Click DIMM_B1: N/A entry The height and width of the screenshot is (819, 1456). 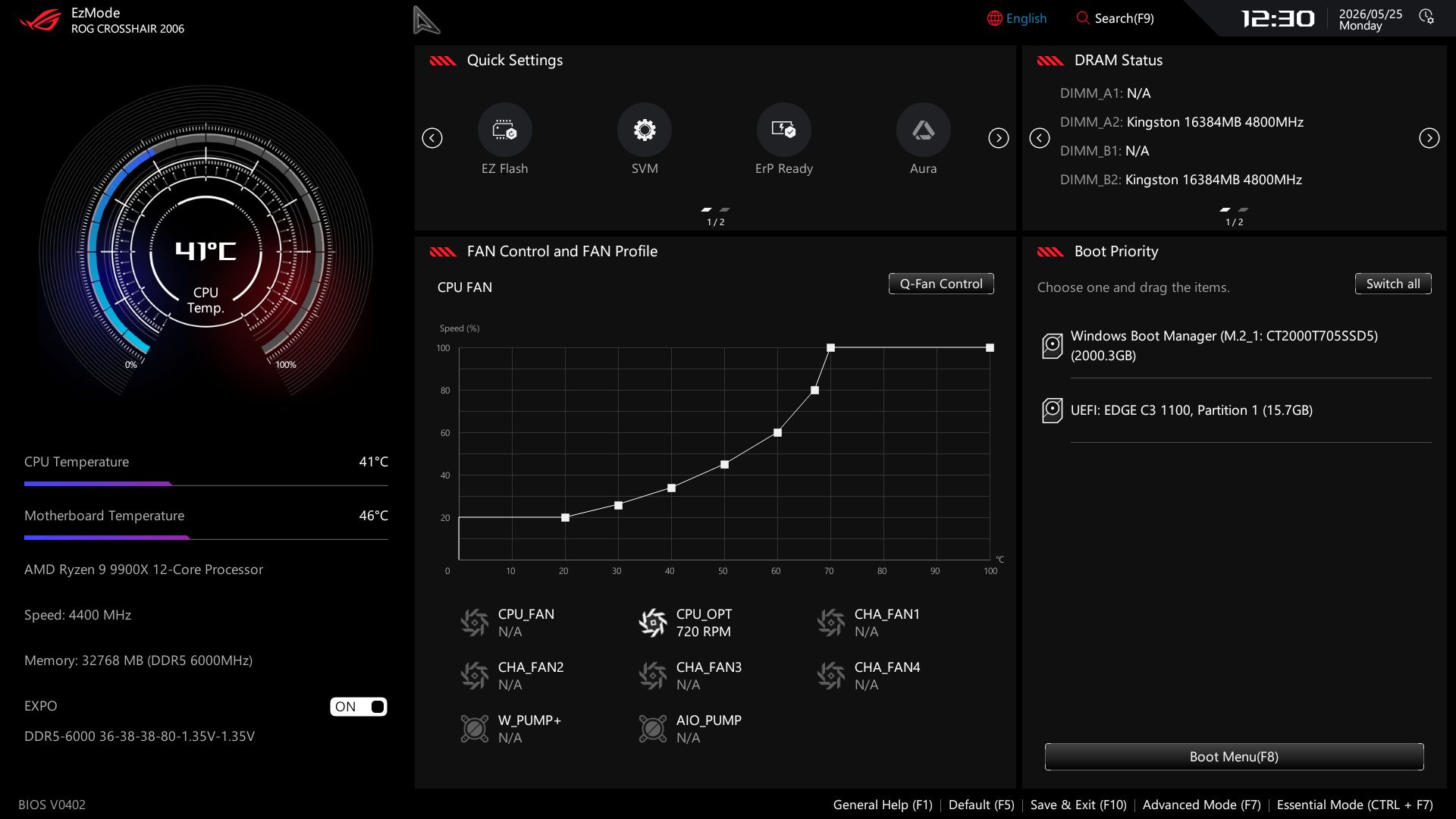[x=1104, y=151]
